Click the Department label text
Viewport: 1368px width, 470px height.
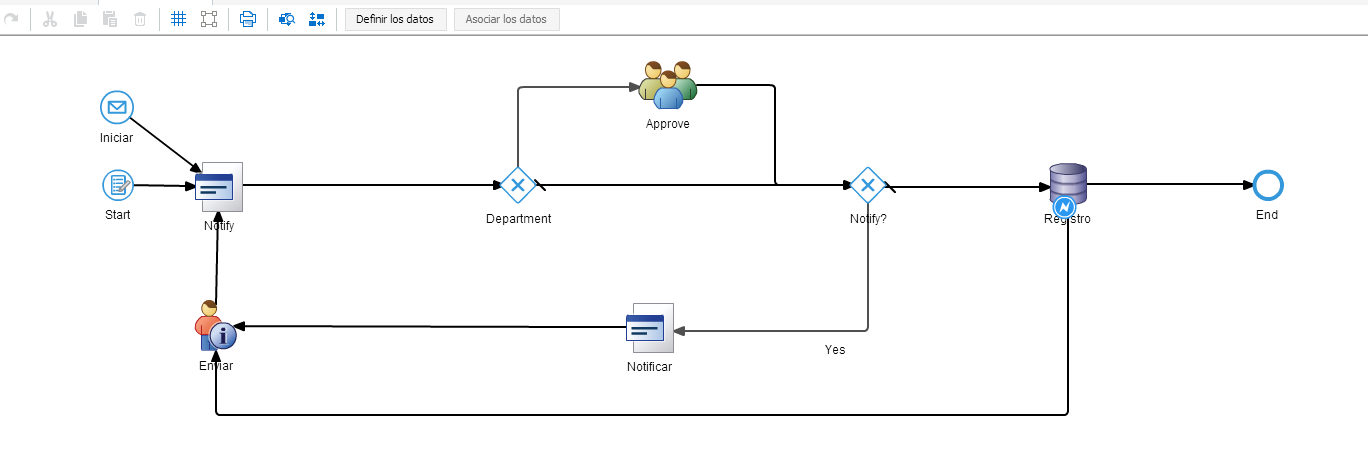click(518, 218)
